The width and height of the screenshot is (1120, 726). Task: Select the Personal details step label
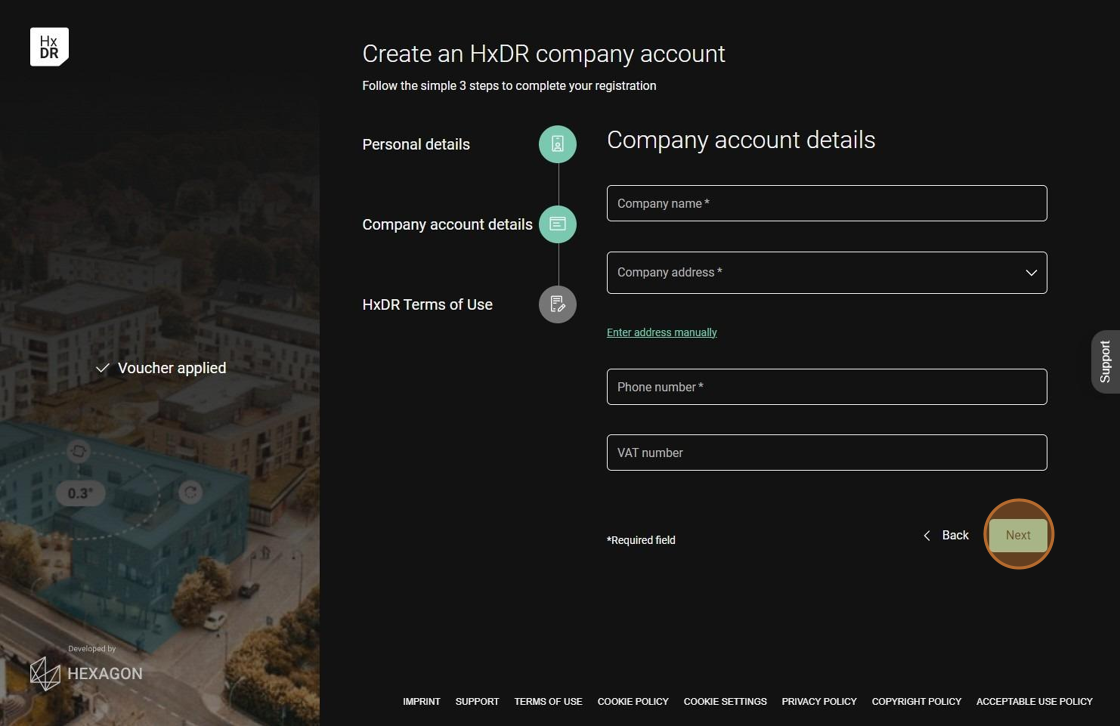416,144
